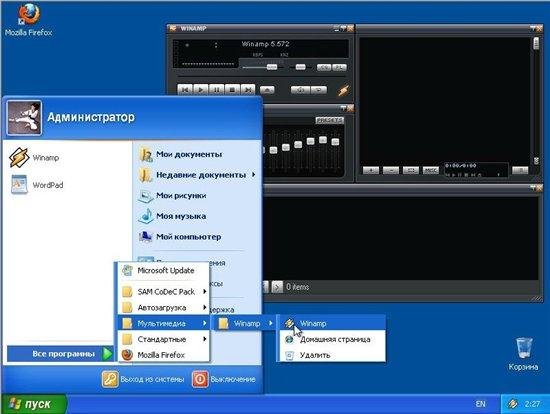Open Мои документы in start menu
Viewport: 550px width, 414px height.
point(180,154)
